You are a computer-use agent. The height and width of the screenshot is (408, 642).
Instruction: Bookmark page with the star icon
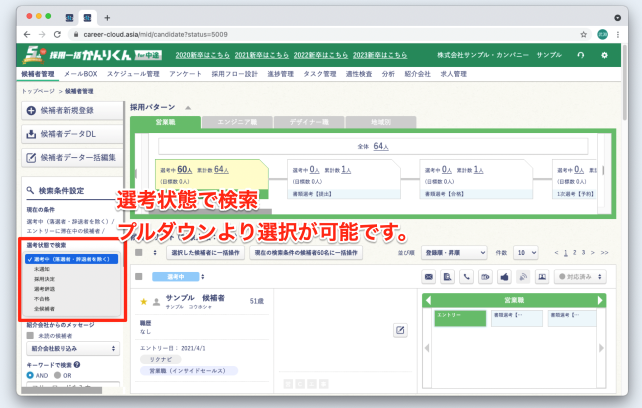[x=583, y=34]
